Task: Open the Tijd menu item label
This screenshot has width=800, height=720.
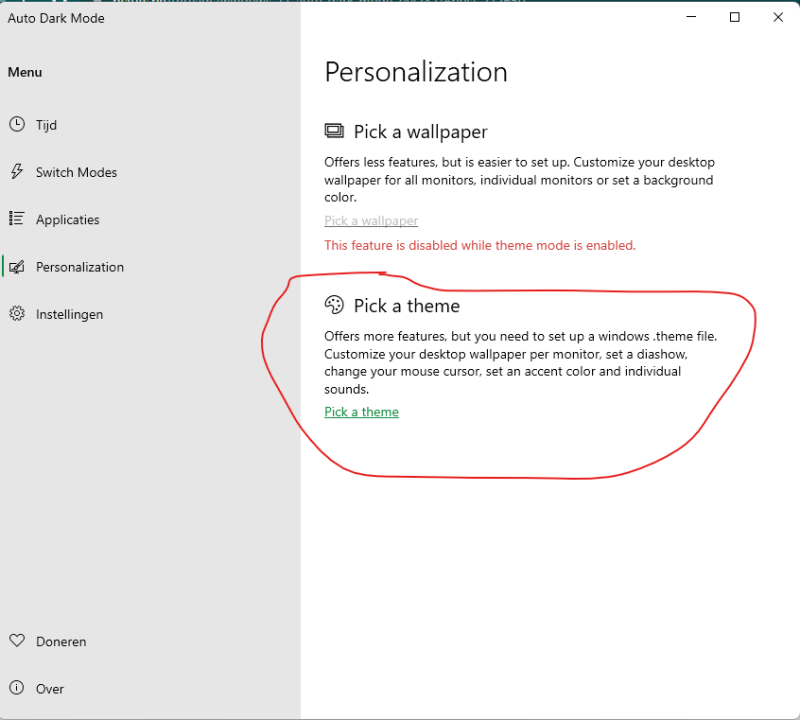Action: click(x=46, y=125)
